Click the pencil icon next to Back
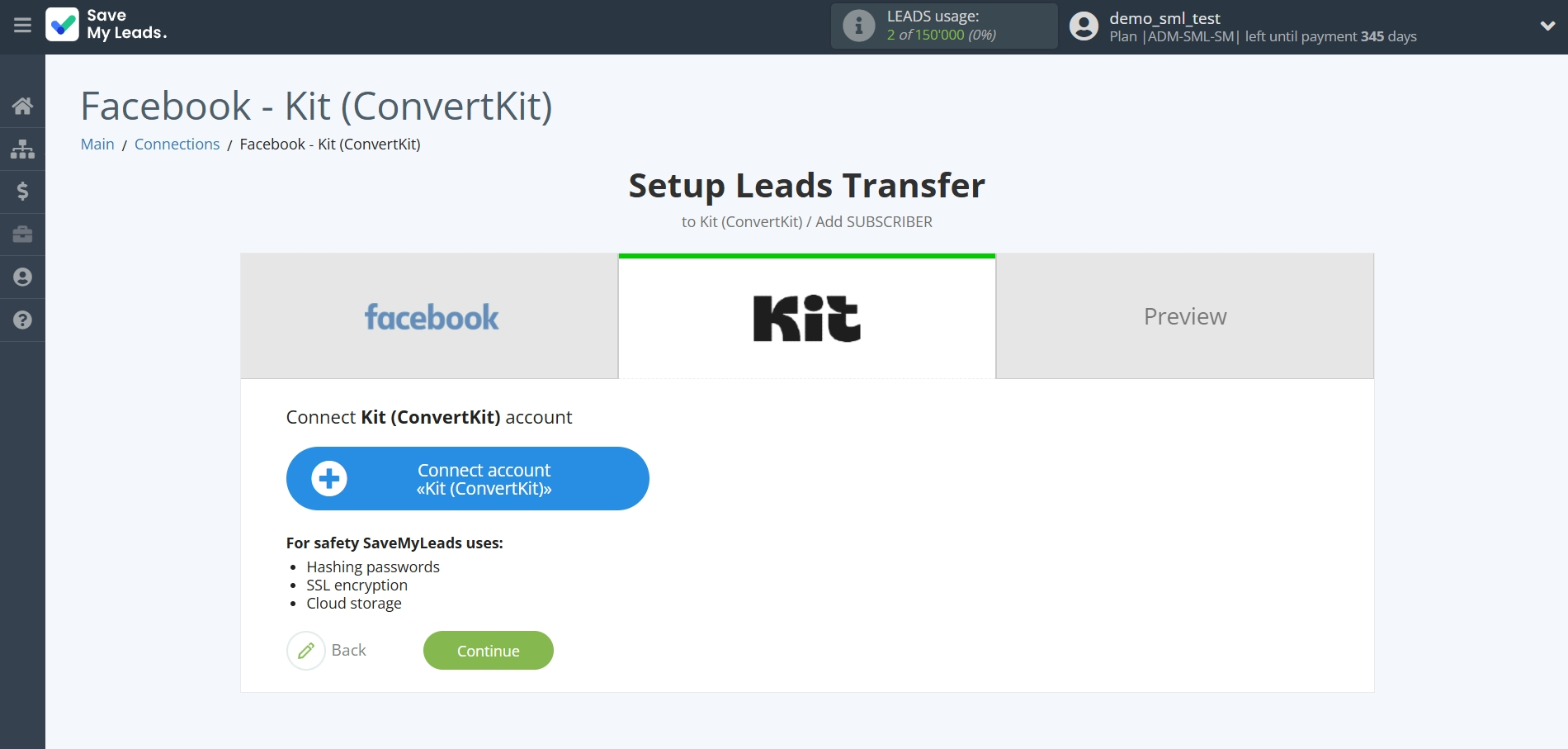Screen dimensions: 1568x749 (306, 651)
